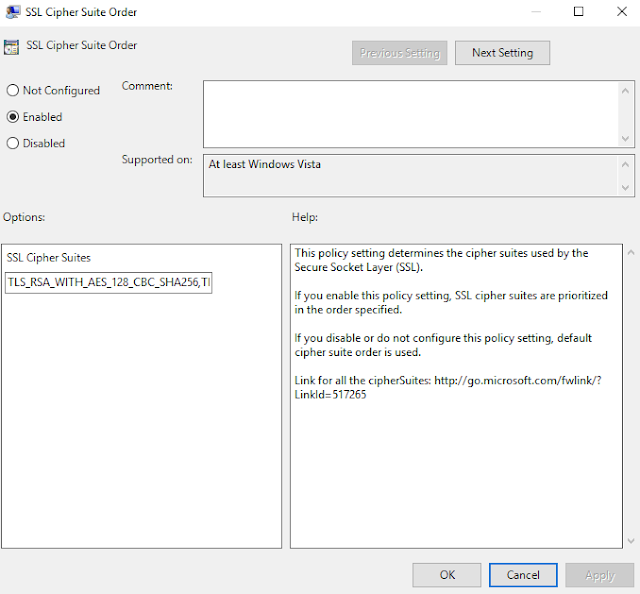Viewport: 640px width, 594px height.
Task: Select the Disabled radio button
Action: pyautogui.click(x=13, y=143)
